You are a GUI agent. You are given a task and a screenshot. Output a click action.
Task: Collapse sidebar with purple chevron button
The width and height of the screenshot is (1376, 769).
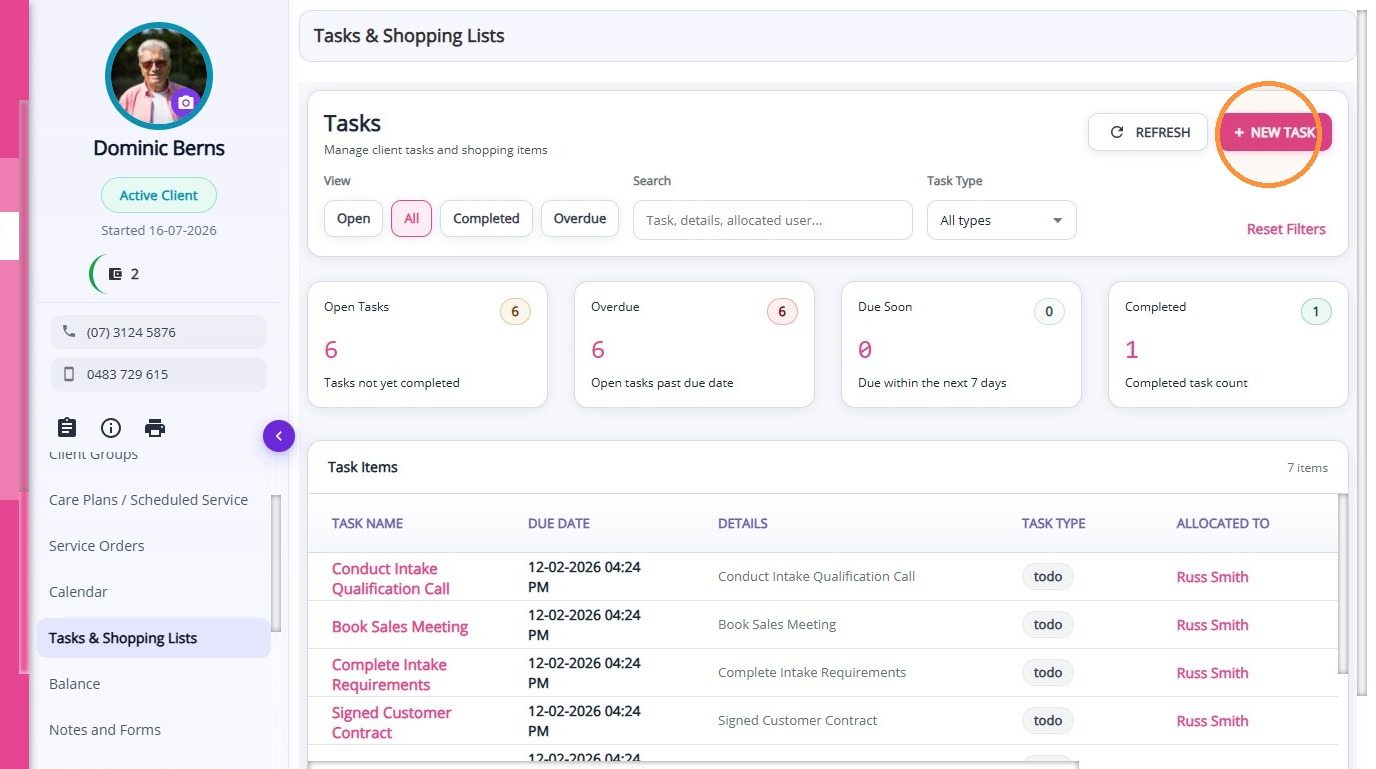click(x=279, y=436)
